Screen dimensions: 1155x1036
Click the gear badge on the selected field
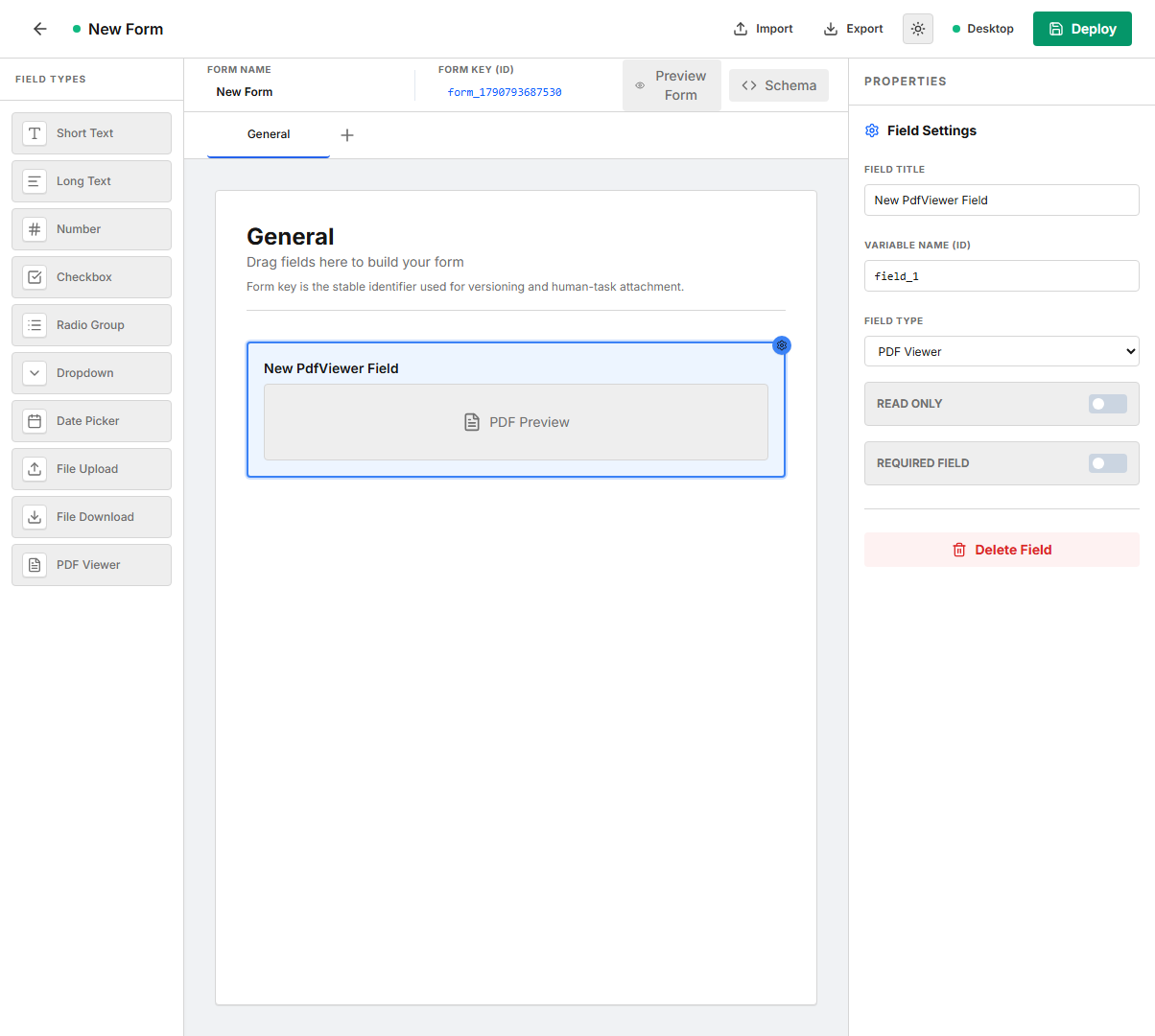click(x=782, y=345)
